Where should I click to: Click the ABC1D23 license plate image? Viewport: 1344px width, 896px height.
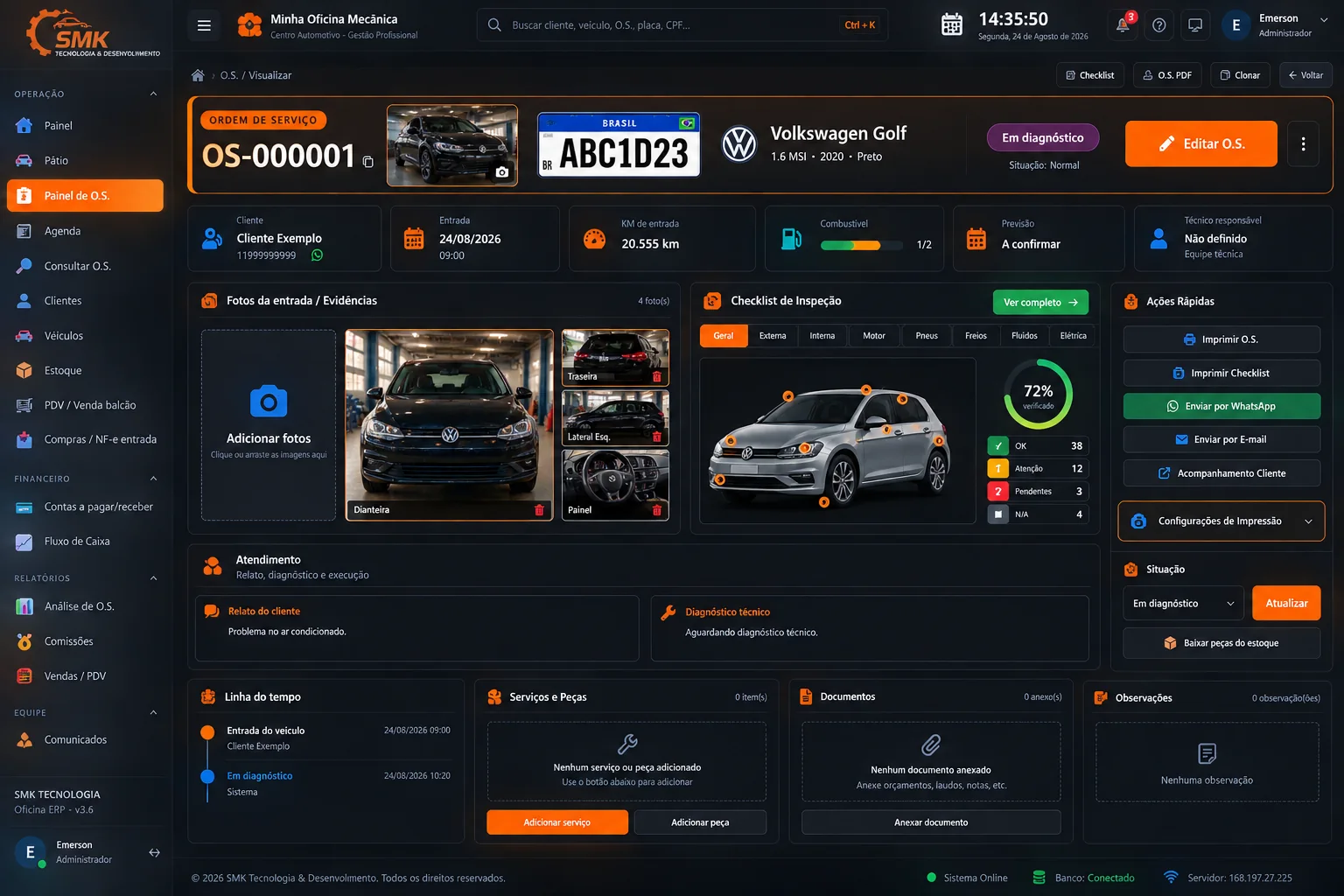tap(619, 144)
